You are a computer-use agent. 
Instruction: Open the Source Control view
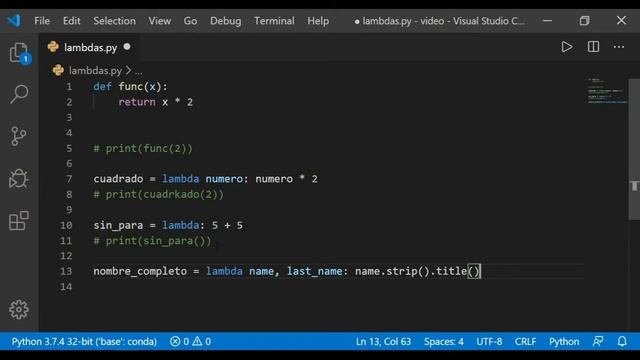19,136
